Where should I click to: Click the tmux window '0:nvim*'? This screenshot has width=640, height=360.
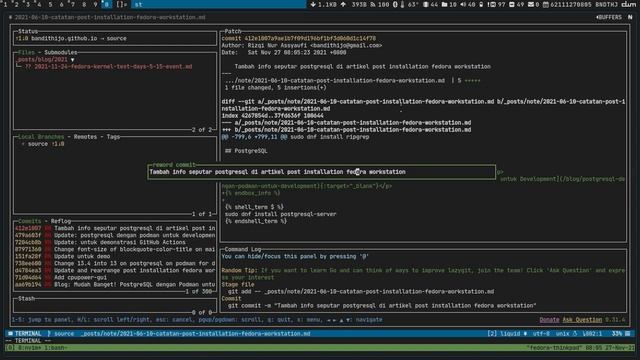pyautogui.click(x=31, y=348)
